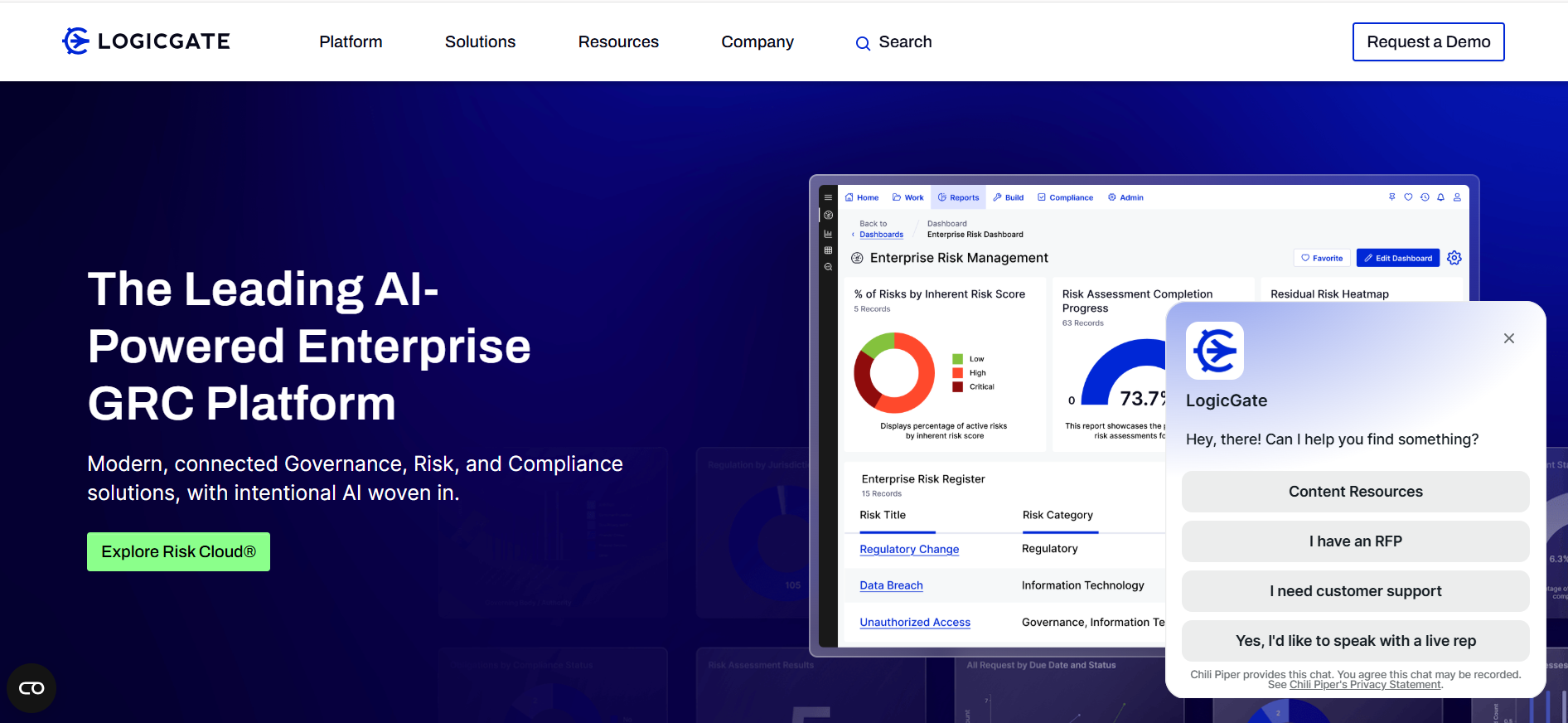Screen dimensions: 1568x723
Task: Click the LogicGate avatar in the chat popup
Action: (x=1215, y=351)
